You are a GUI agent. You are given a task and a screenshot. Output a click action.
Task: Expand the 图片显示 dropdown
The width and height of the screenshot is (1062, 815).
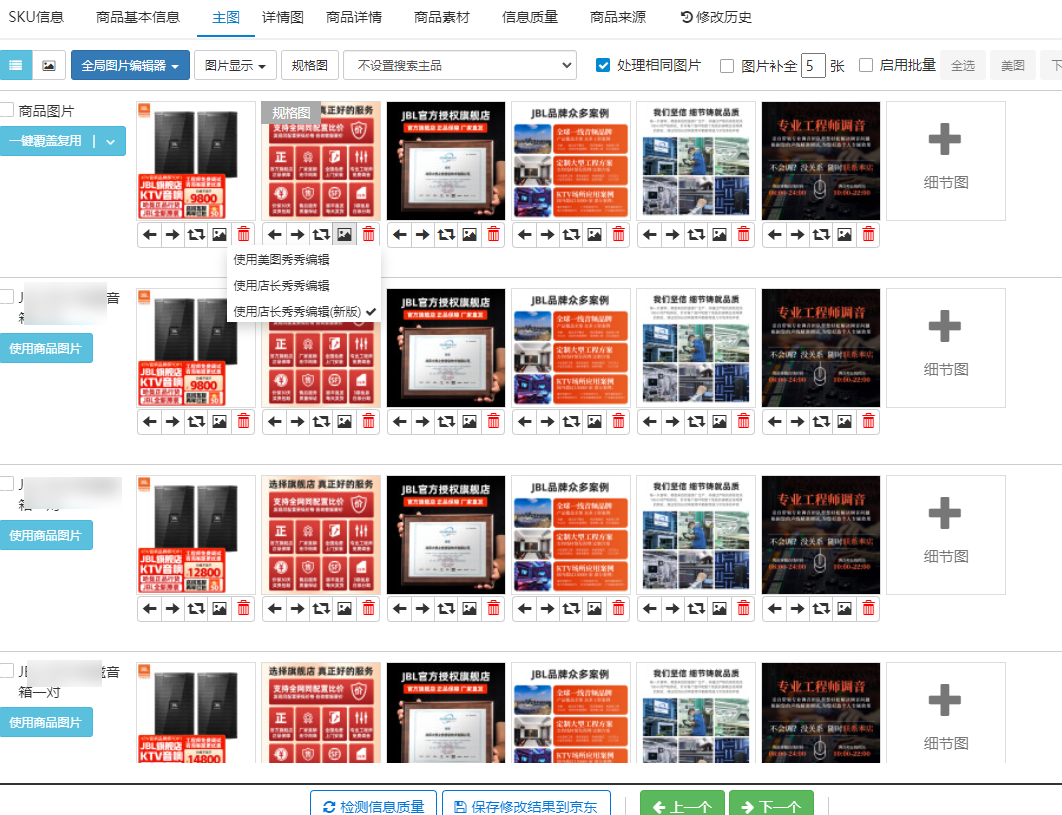pyautogui.click(x=235, y=66)
